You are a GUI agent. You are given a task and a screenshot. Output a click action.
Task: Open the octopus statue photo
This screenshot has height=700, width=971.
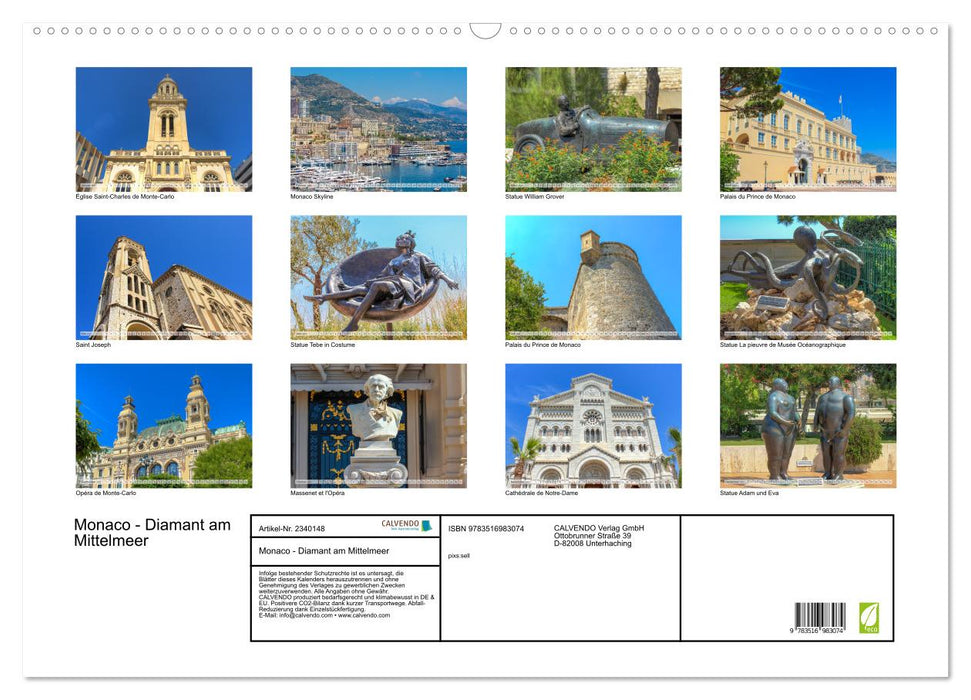tap(808, 277)
